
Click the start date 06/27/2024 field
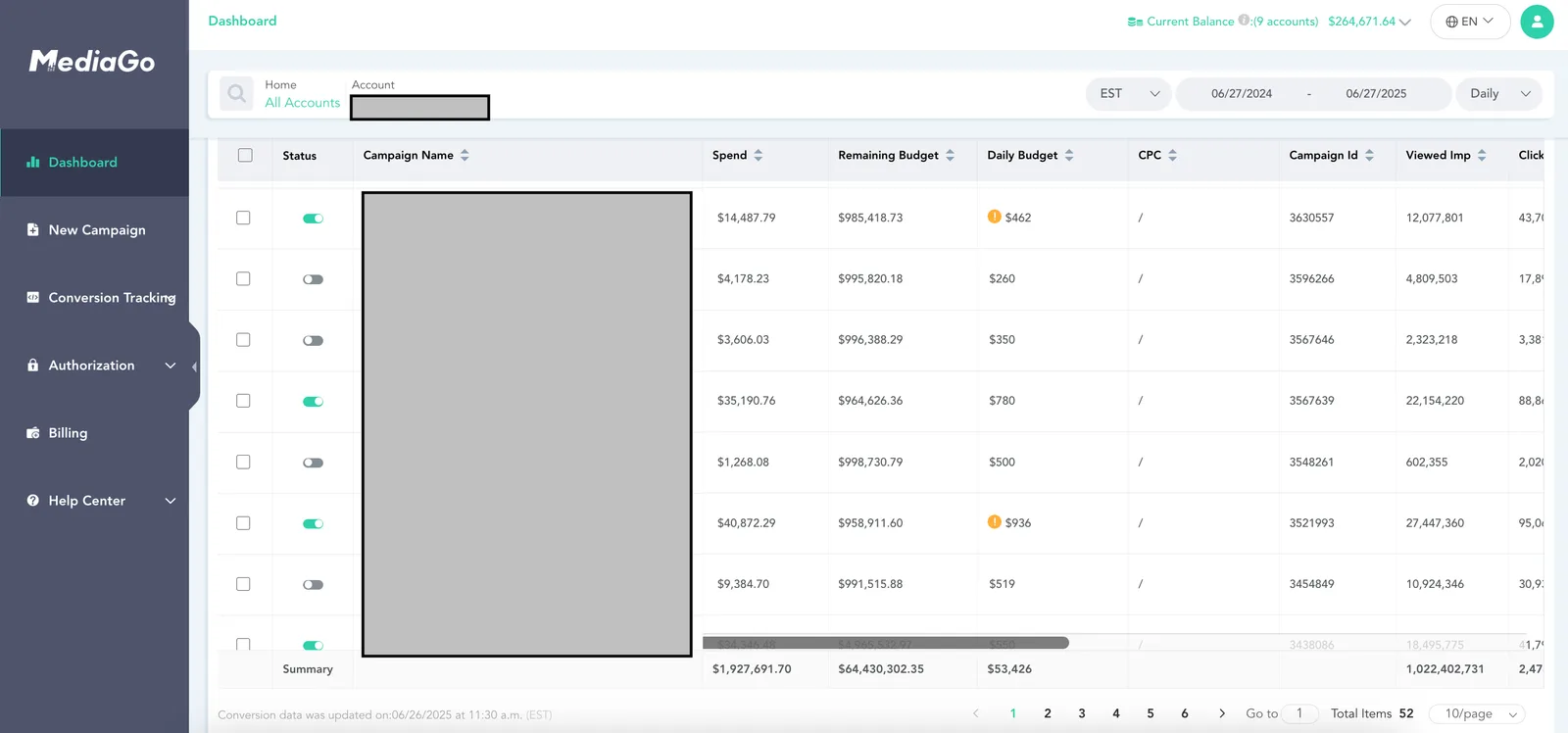pos(1242,94)
